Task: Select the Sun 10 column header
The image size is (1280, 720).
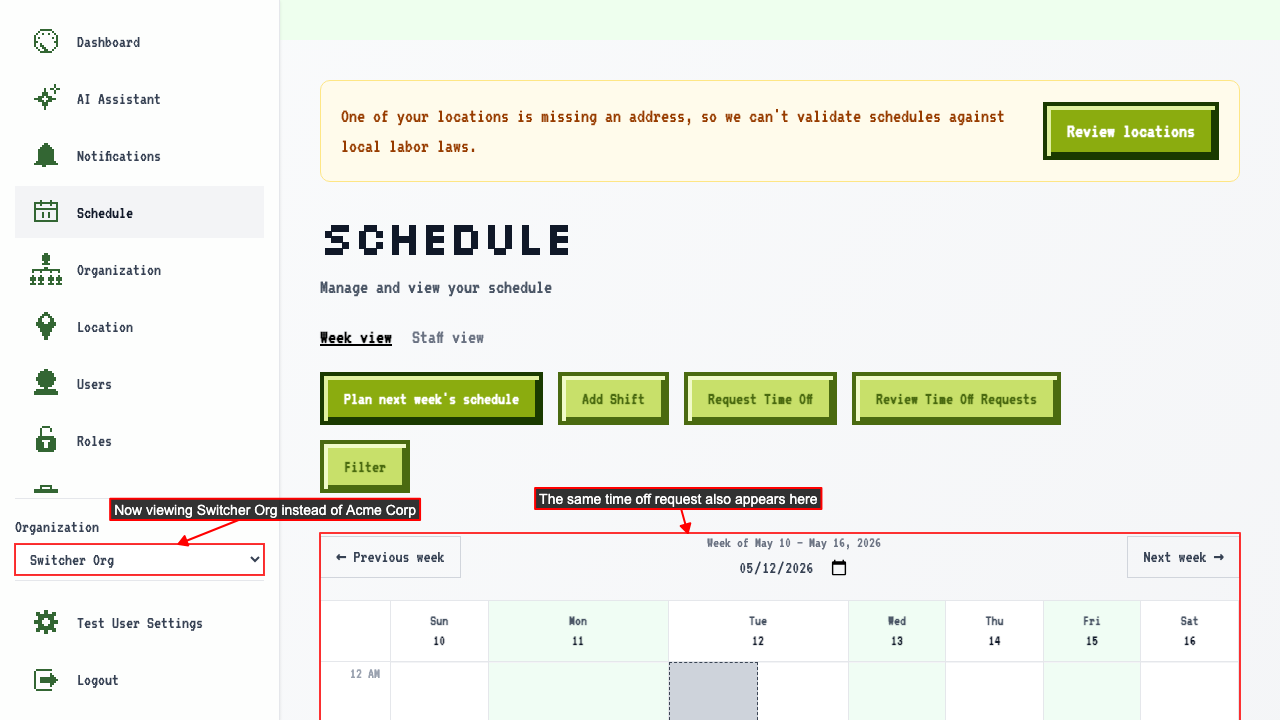Action: [x=439, y=631]
